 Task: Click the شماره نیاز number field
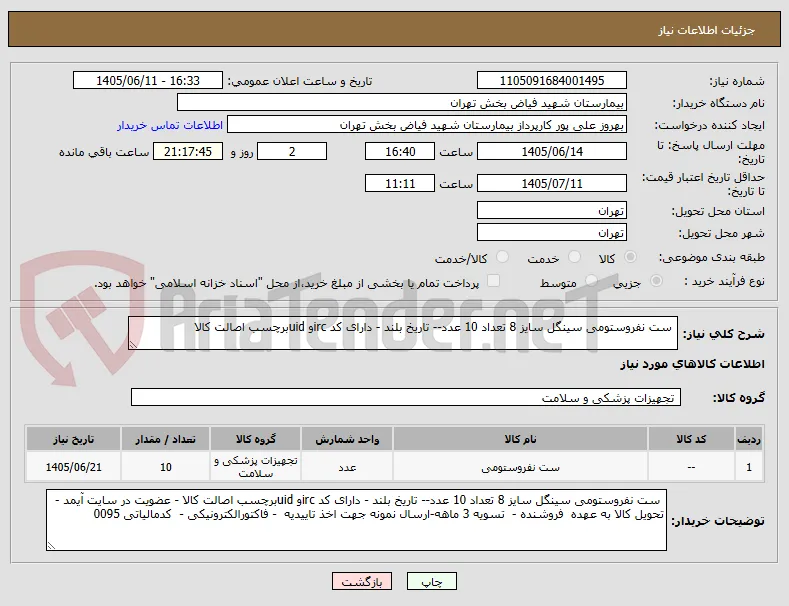[552, 81]
